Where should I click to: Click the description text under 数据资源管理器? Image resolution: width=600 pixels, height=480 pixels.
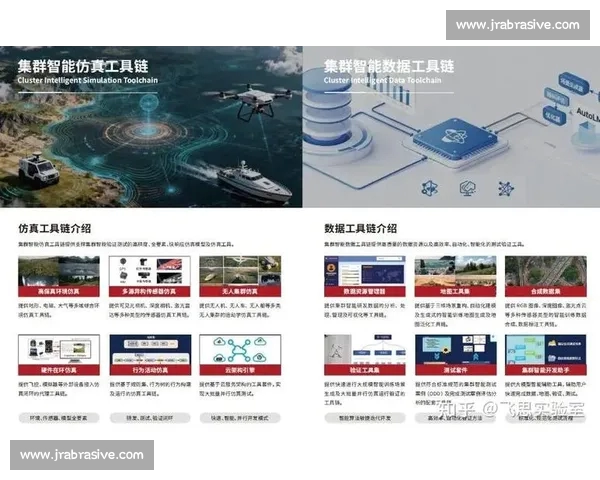point(365,310)
